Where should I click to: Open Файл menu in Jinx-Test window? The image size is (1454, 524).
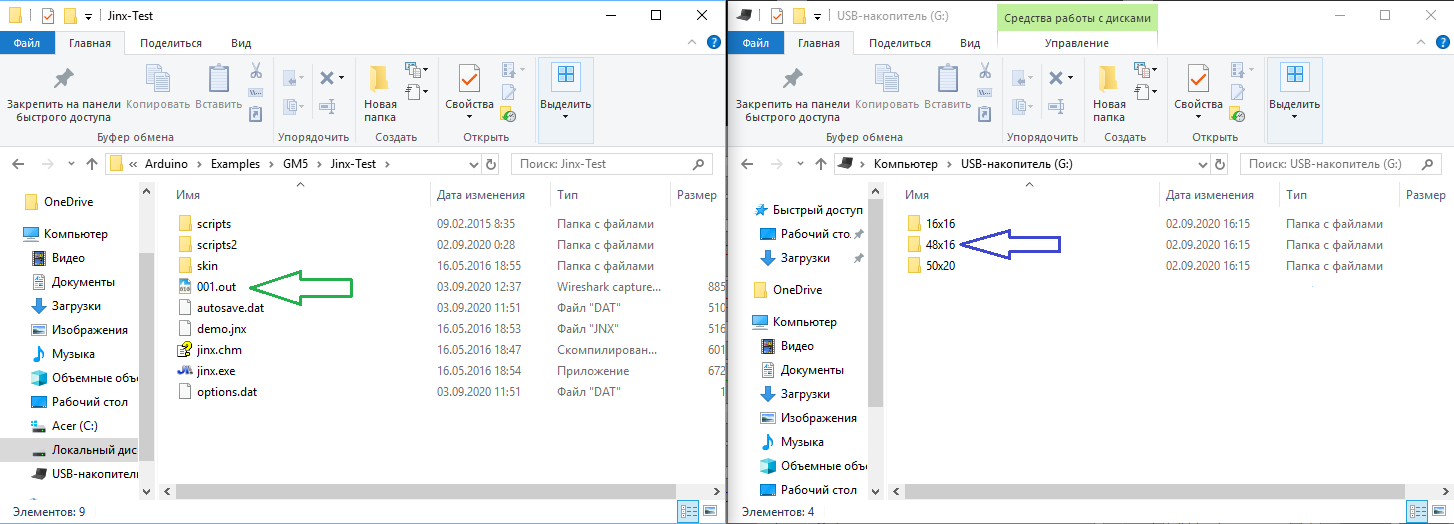click(27, 43)
